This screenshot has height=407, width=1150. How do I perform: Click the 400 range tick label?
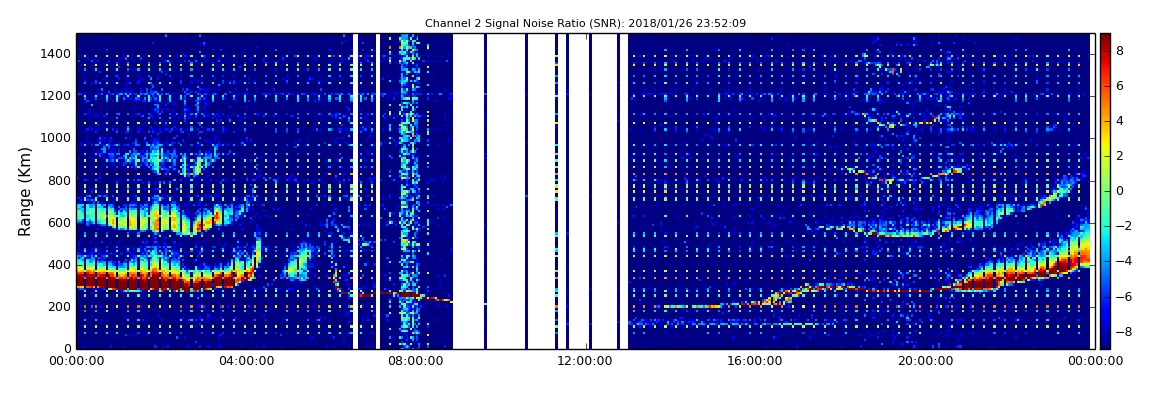click(59, 265)
